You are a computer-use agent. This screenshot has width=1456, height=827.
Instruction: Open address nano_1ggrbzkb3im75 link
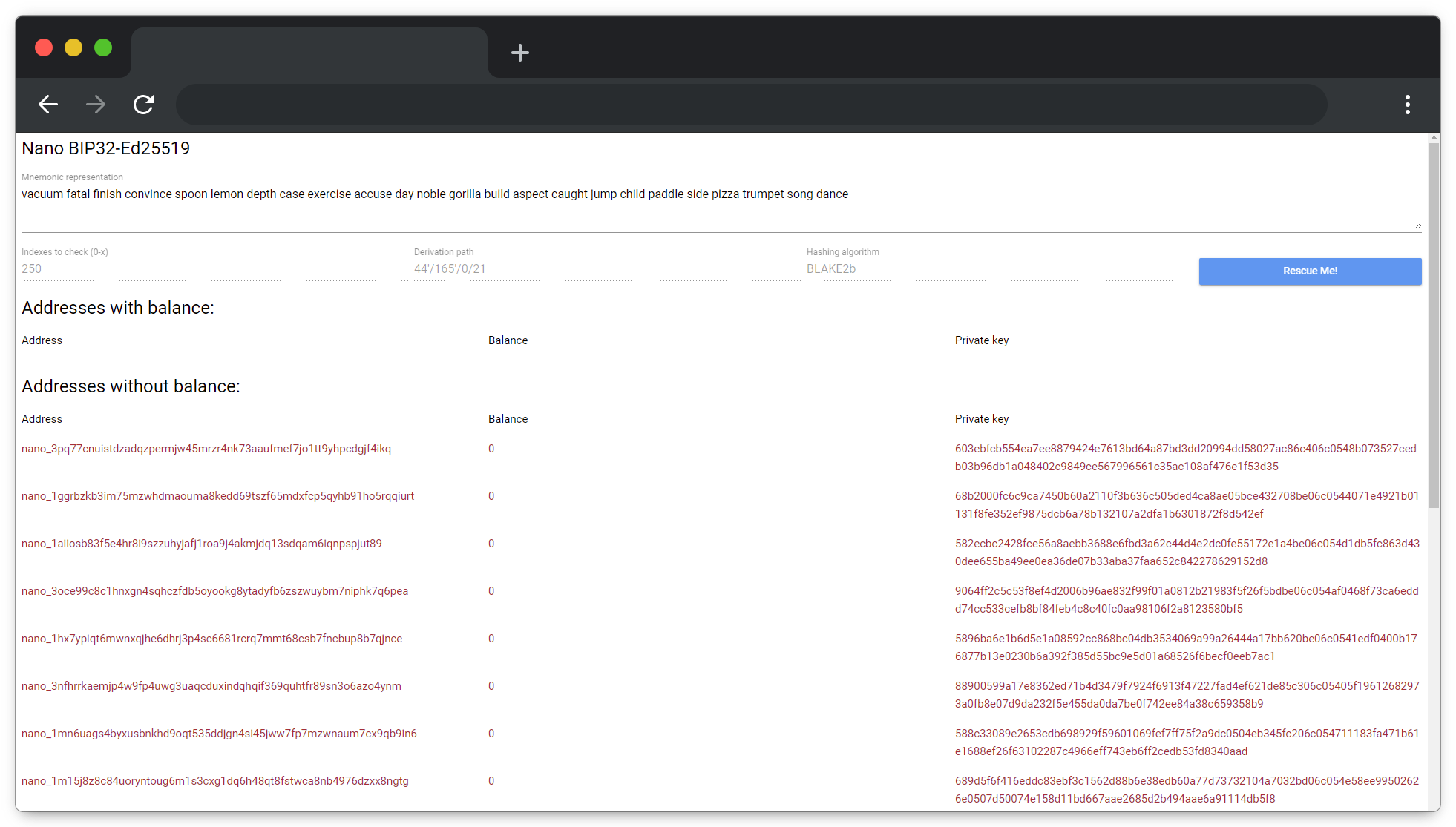pyautogui.click(x=217, y=496)
